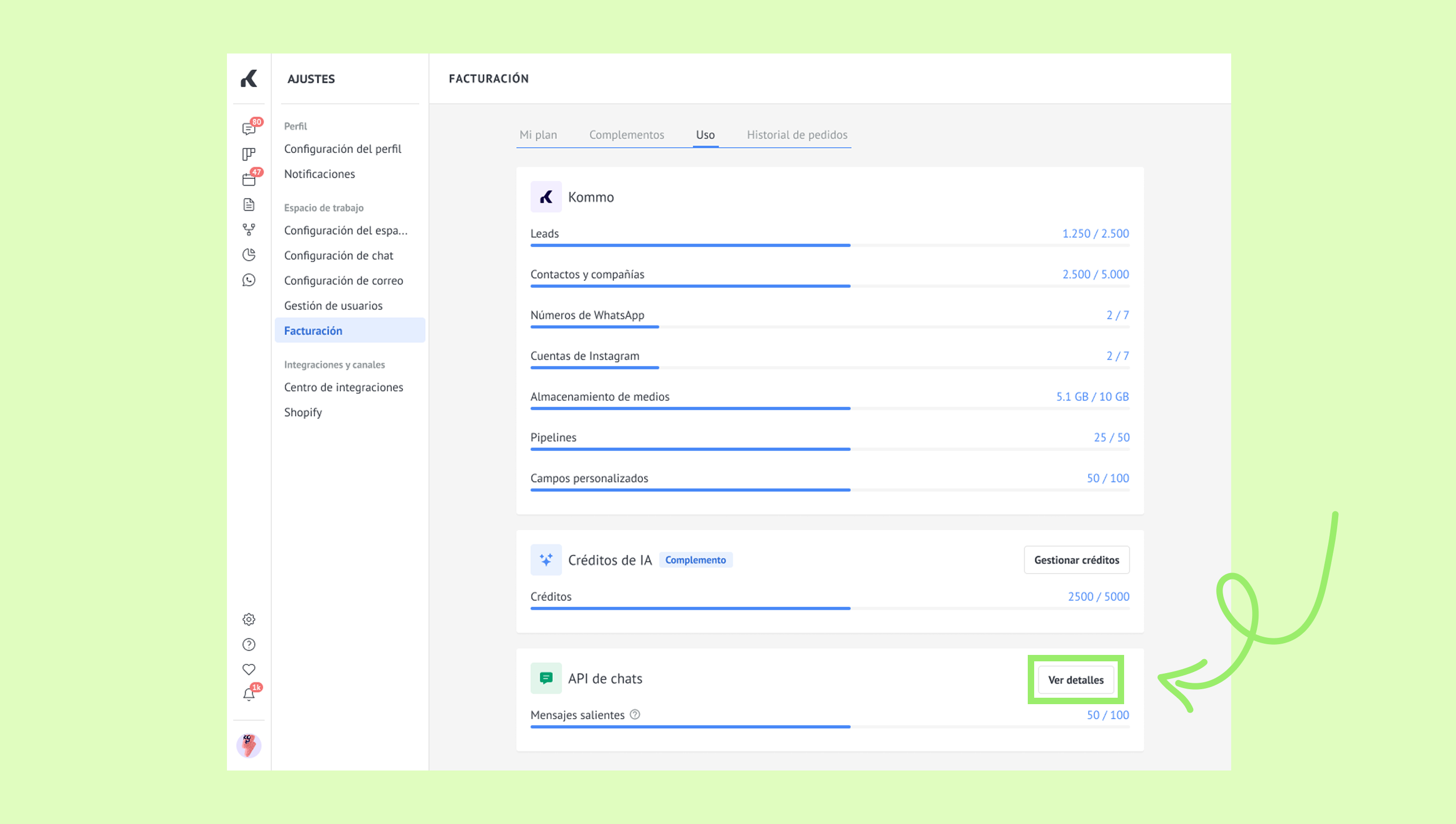Open settings gear icon in sidebar

[x=248, y=619]
